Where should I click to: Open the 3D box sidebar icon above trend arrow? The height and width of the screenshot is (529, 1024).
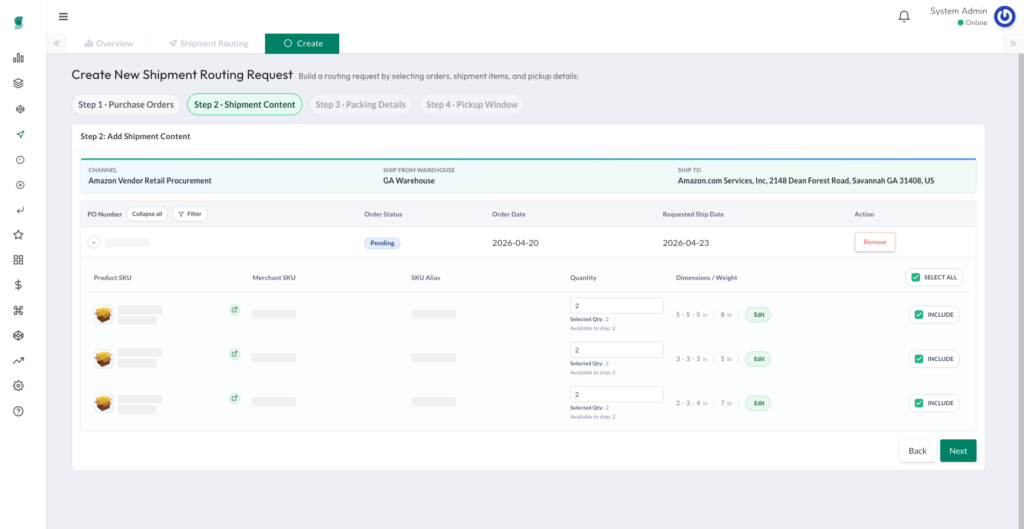tap(18, 335)
